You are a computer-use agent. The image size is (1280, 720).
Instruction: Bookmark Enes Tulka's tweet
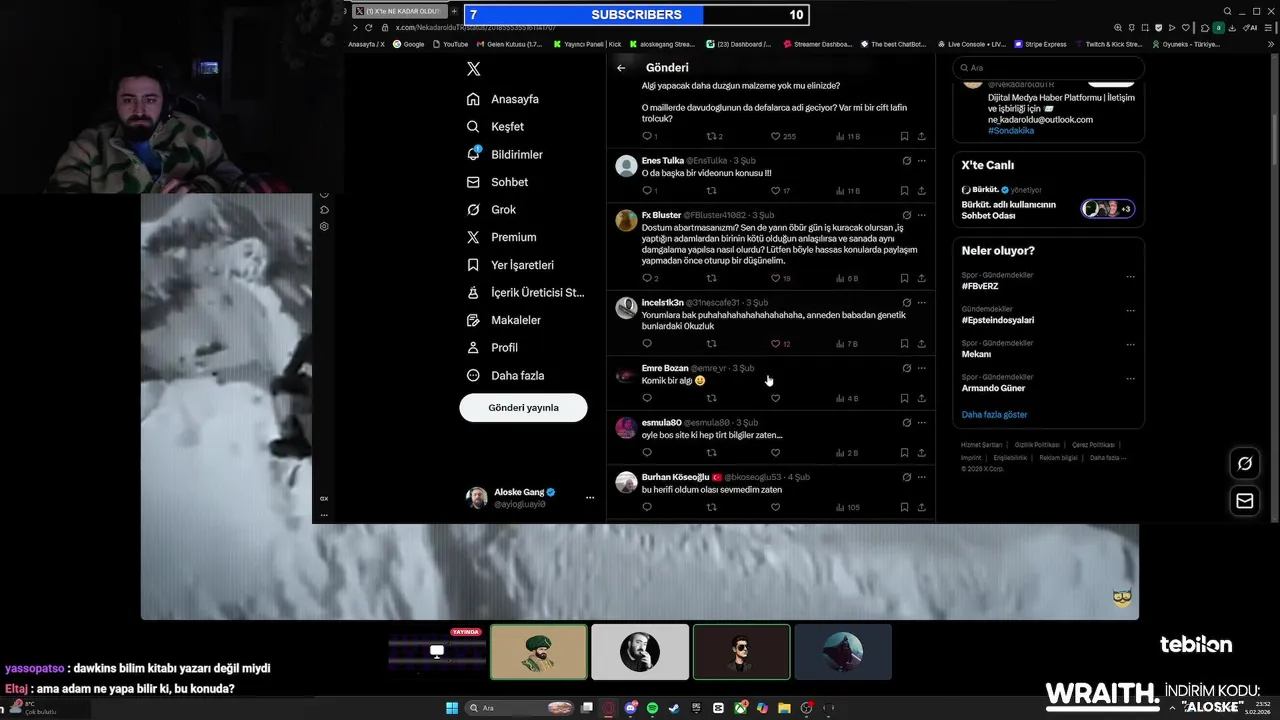click(x=904, y=190)
